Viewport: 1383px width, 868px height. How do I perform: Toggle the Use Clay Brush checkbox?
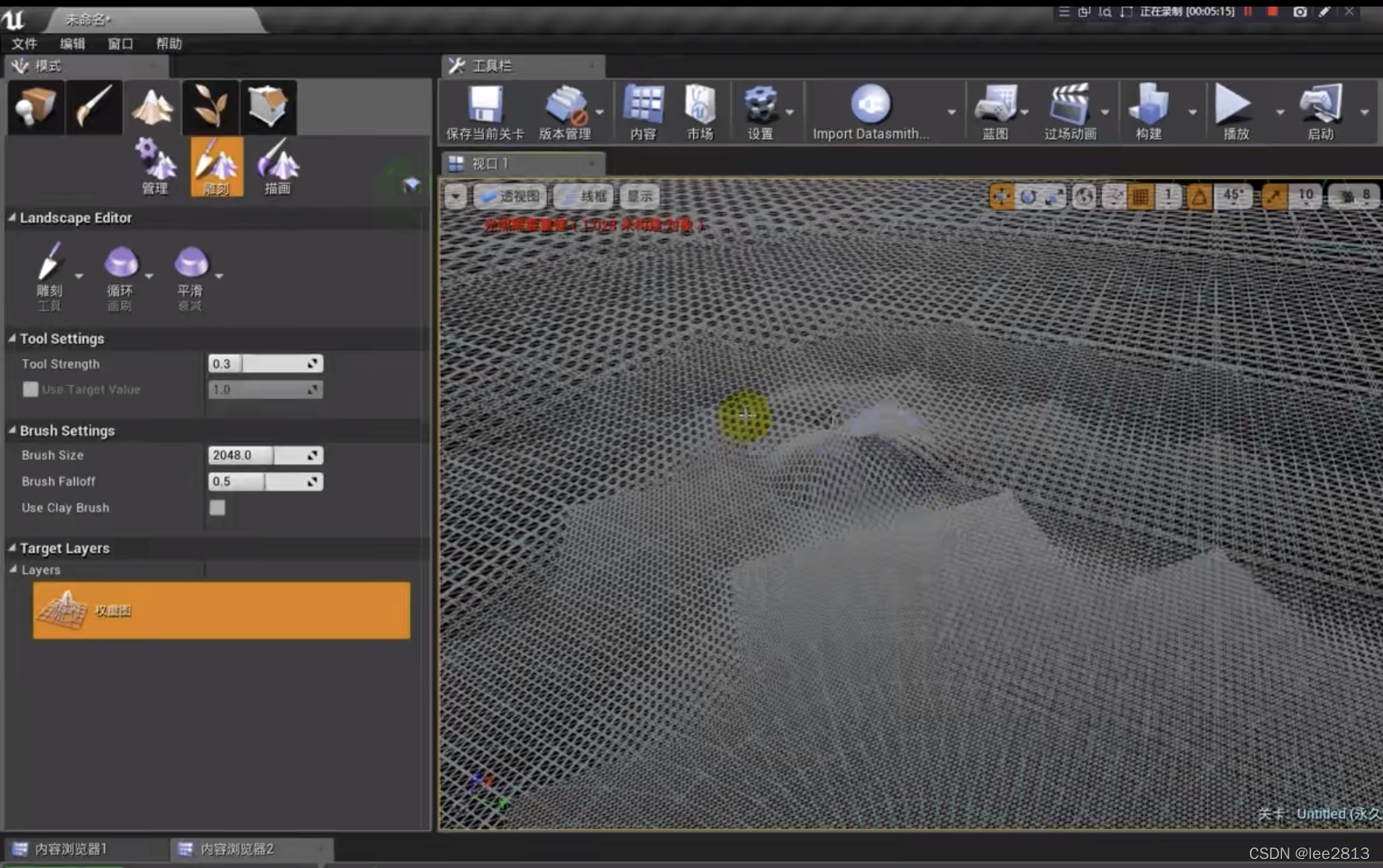(217, 507)
